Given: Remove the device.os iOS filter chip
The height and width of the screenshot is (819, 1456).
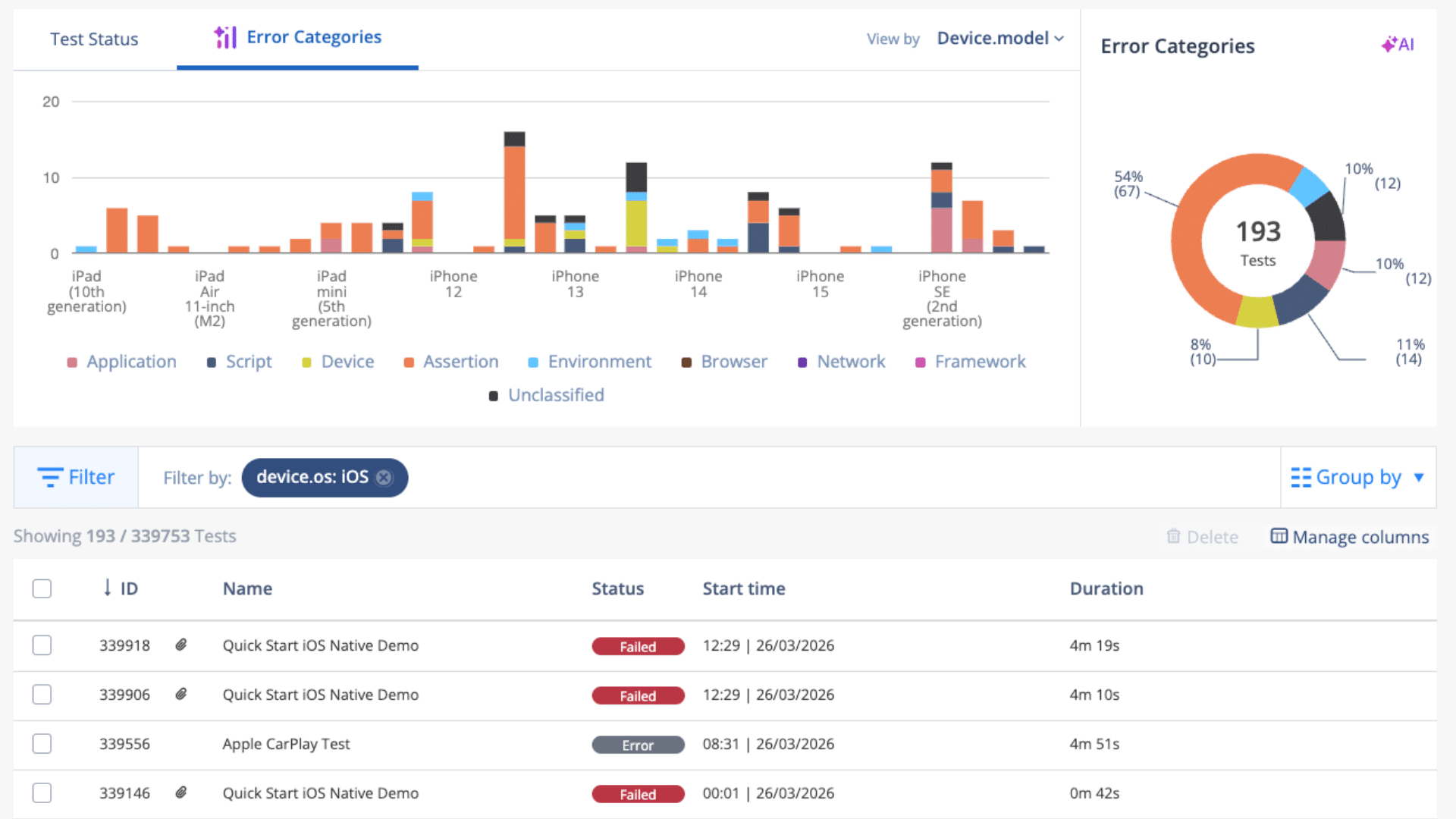Looking at the screenshot, I should (384, 478).
